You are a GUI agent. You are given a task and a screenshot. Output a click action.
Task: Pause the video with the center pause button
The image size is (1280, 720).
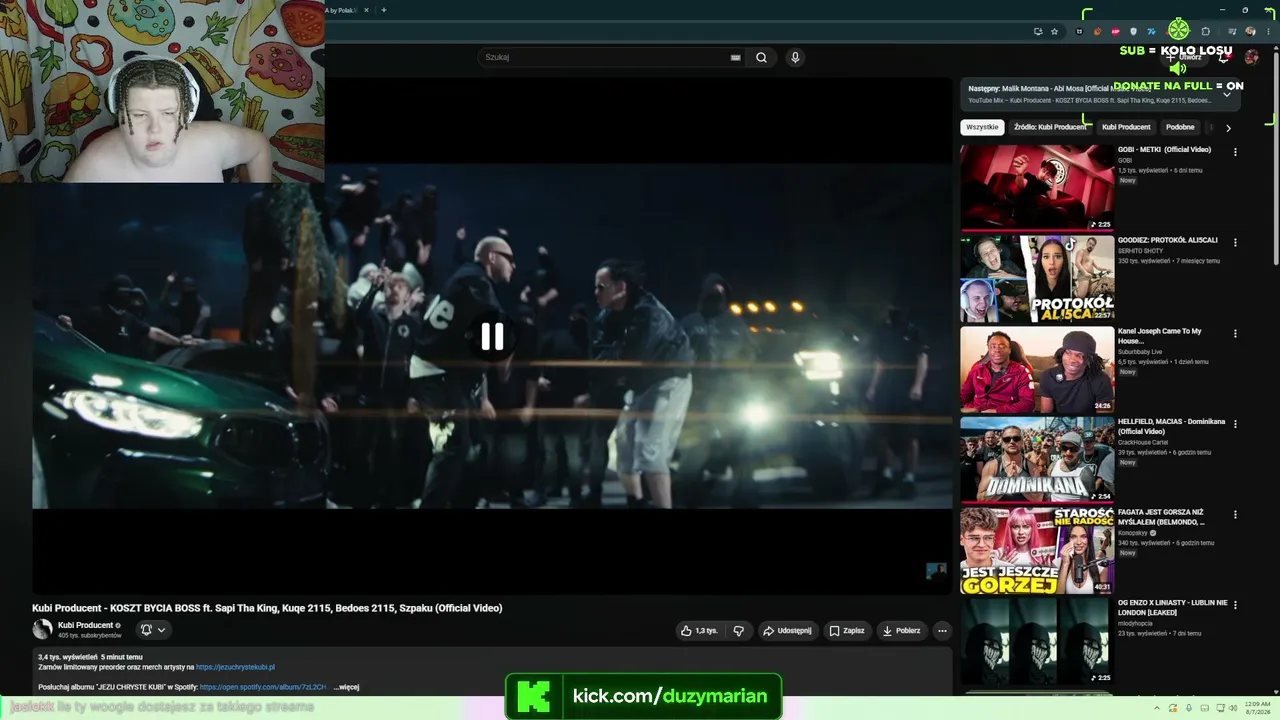click(x=492, y=337)
